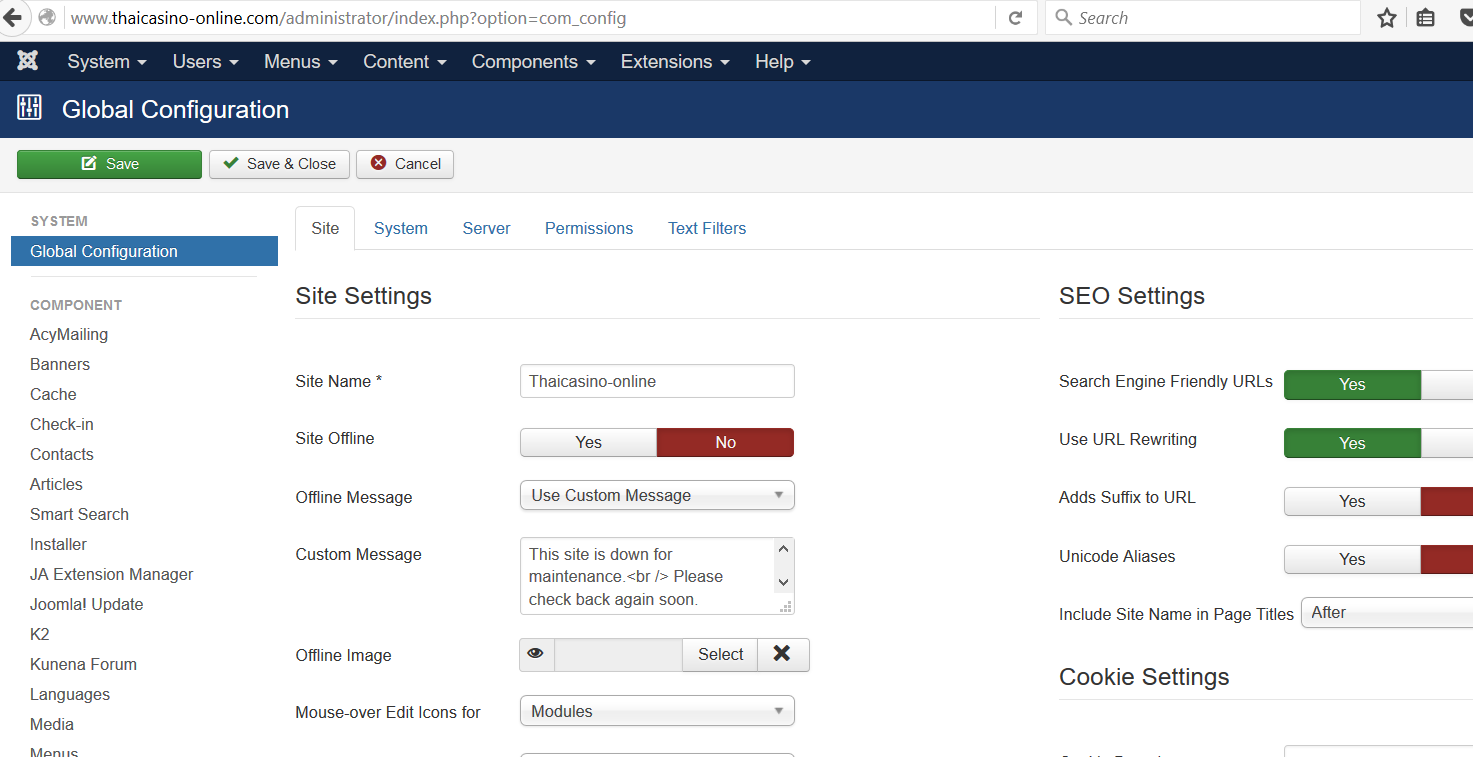Open Mouse-over Edit Icons dropdown

tap(657, 711)
